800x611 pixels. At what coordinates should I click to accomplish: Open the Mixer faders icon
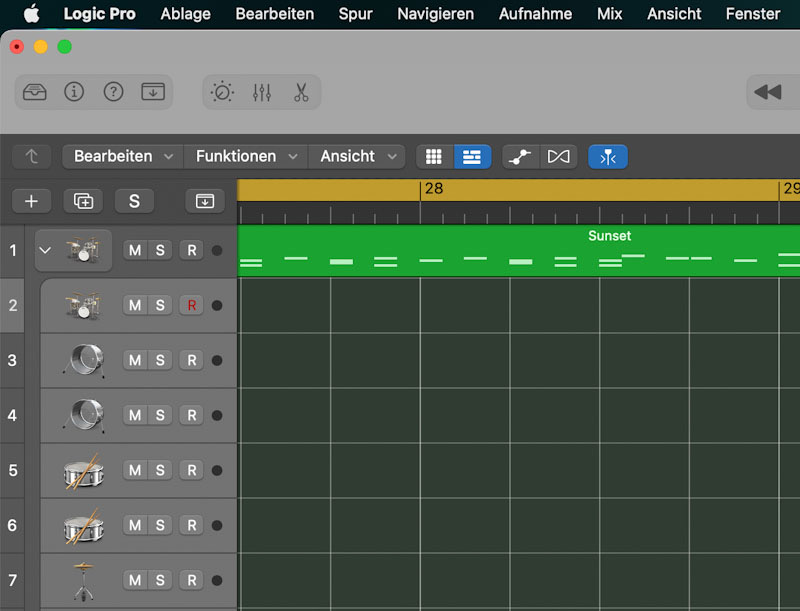[x=262, y=92]
